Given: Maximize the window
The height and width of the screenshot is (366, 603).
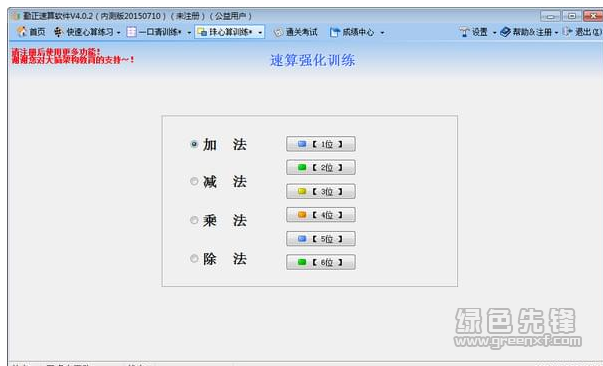Looking at the screenshot, I should click(572, 16).
